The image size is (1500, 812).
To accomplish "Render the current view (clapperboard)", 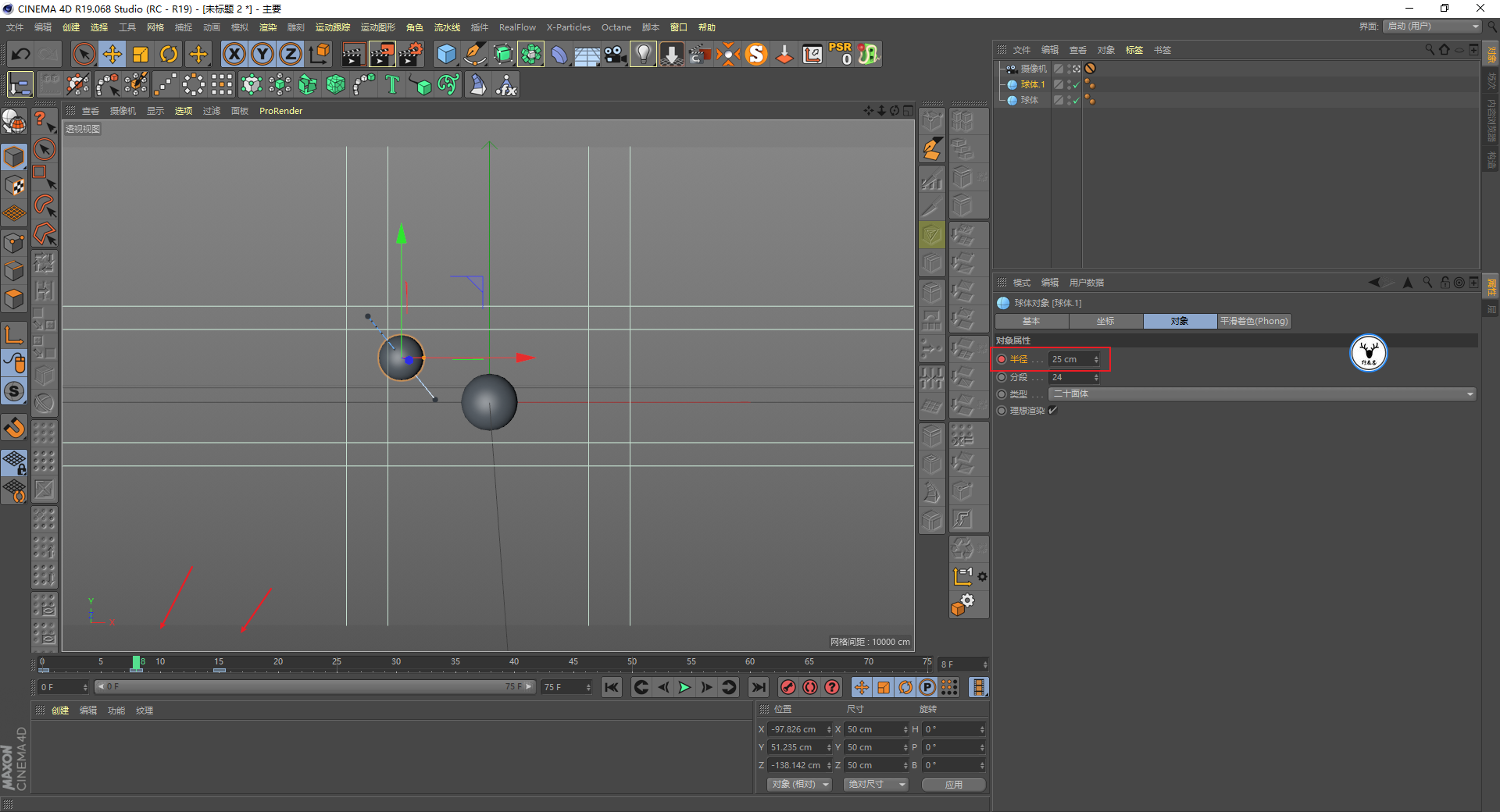I will coord(353,54).
